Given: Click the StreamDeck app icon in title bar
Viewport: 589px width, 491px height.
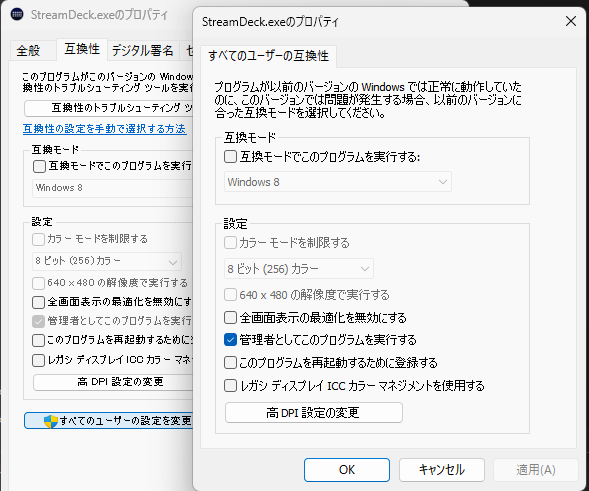Looking at the screenshot, I should point(17,14).
